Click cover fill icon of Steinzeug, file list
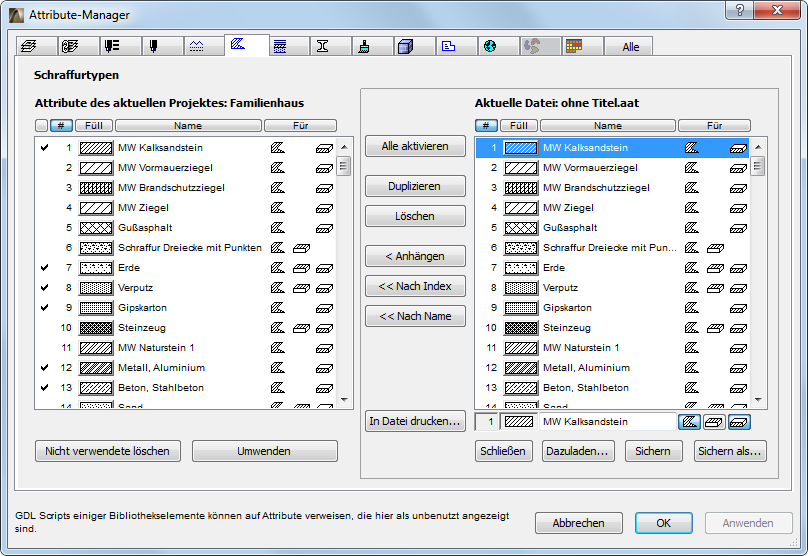The height and width of the screenshot is (556, 808). pos(715,328)
